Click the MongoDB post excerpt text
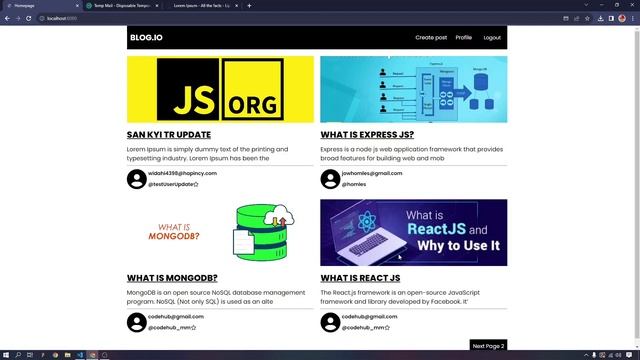Viewport: 640px width, 360px height. [216, 297]
